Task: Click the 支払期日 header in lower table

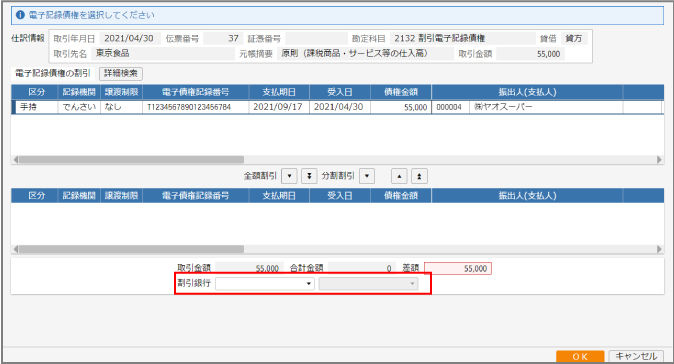Action: (x=279, y=196)
